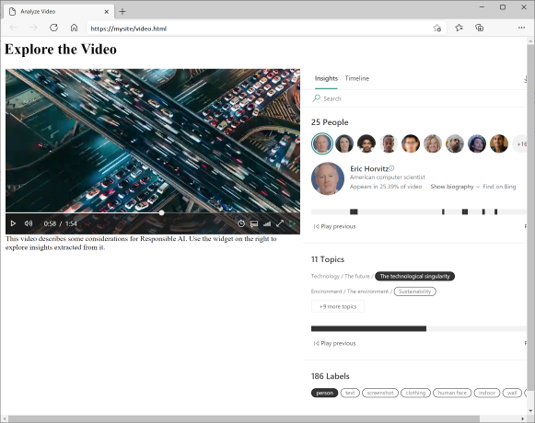
Task: Add page to favorites star icon
Action: [x=437, y=28]
